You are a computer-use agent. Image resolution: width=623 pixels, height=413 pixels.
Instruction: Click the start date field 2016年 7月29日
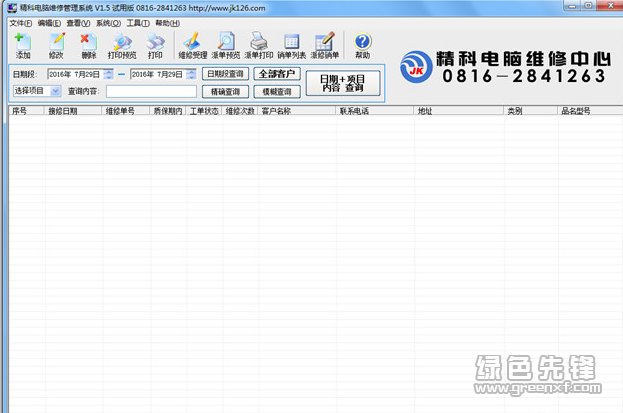pos(75,74)
